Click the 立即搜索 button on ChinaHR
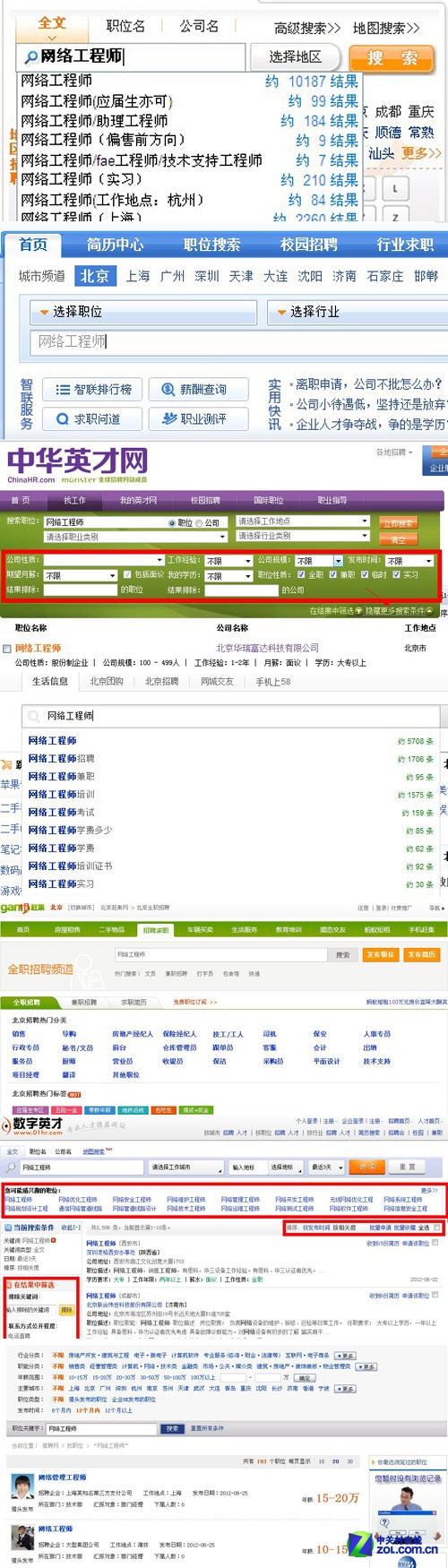Image resolution: width=448 pixels, height=1568 pixels. click(398, 523)
